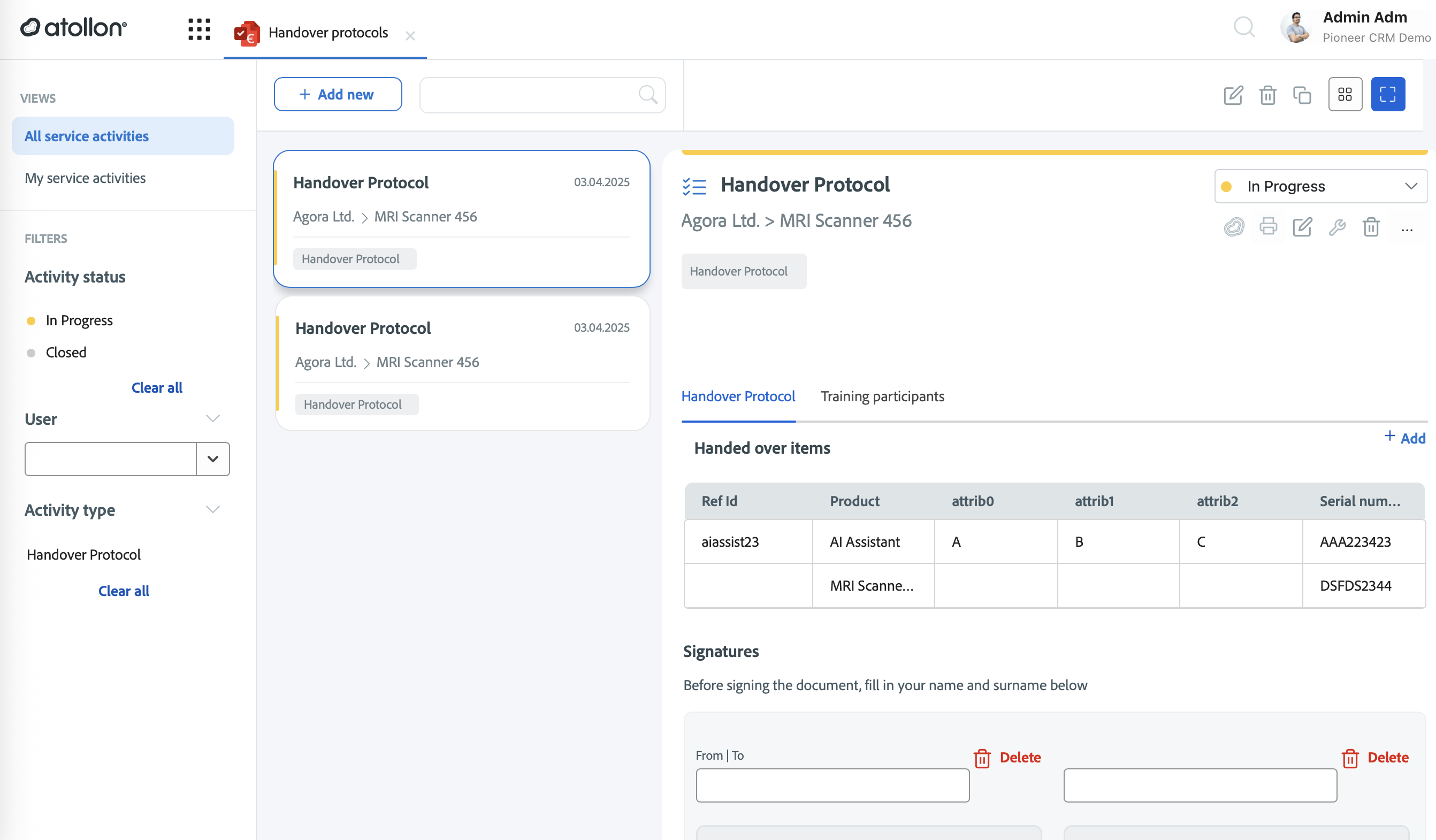Click the DSFDS2344 serial number cell
Image resolution: width=1436 pixels, height=840 pixels.
pyautogui.click(x=1364, y=586)
